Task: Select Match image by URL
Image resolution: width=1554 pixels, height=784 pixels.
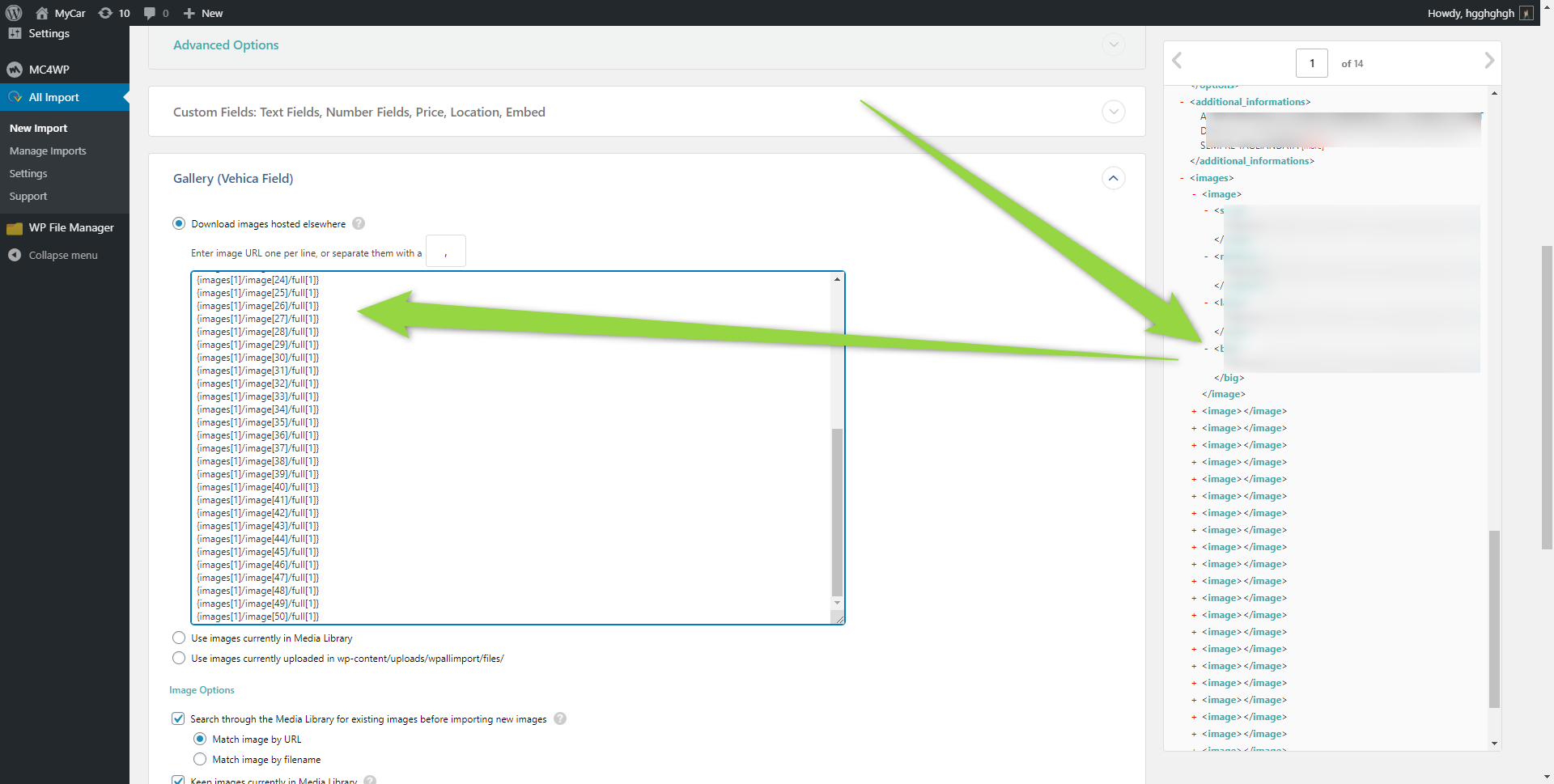Action: [200, 739]
